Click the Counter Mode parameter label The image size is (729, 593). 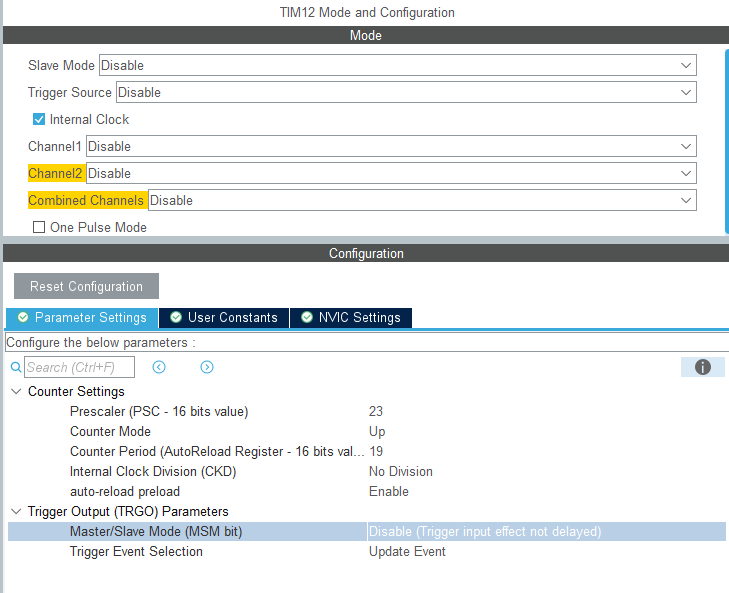[110, 432]
